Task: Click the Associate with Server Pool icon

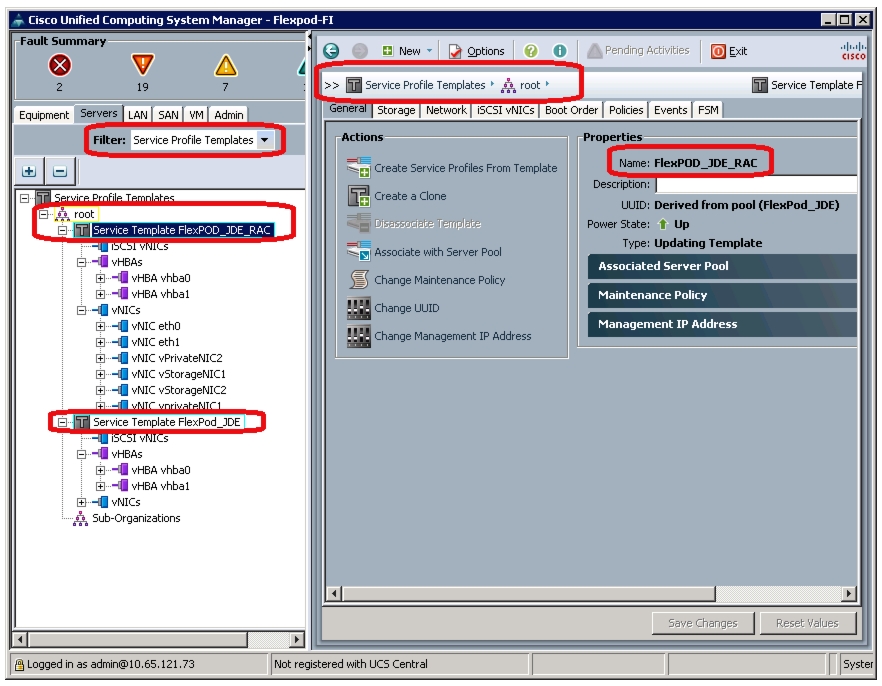Action: coord(358,251)
